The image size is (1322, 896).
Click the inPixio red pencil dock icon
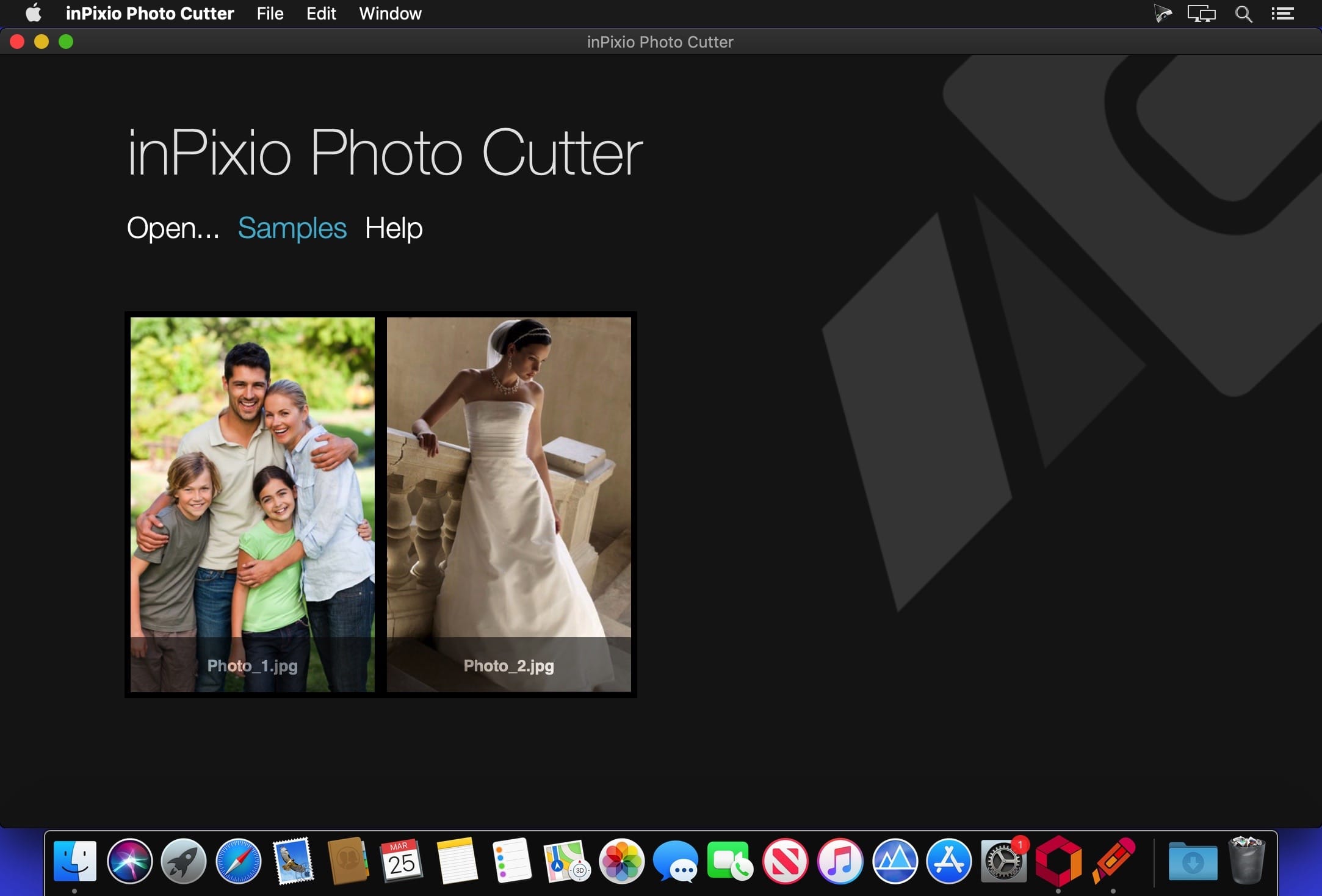pos(1113,861)
